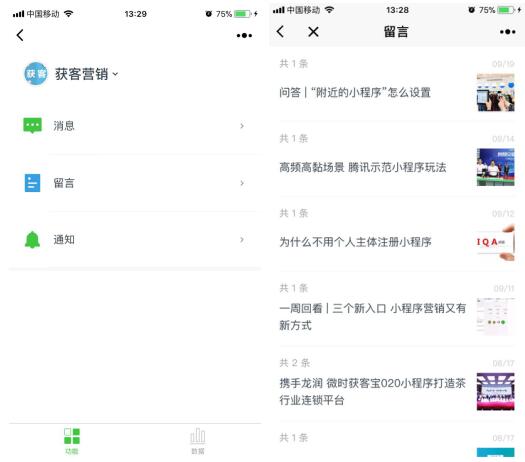Tap the blue 留言 comments icon
The image size is (525, 462).
(x=32, y=183)
